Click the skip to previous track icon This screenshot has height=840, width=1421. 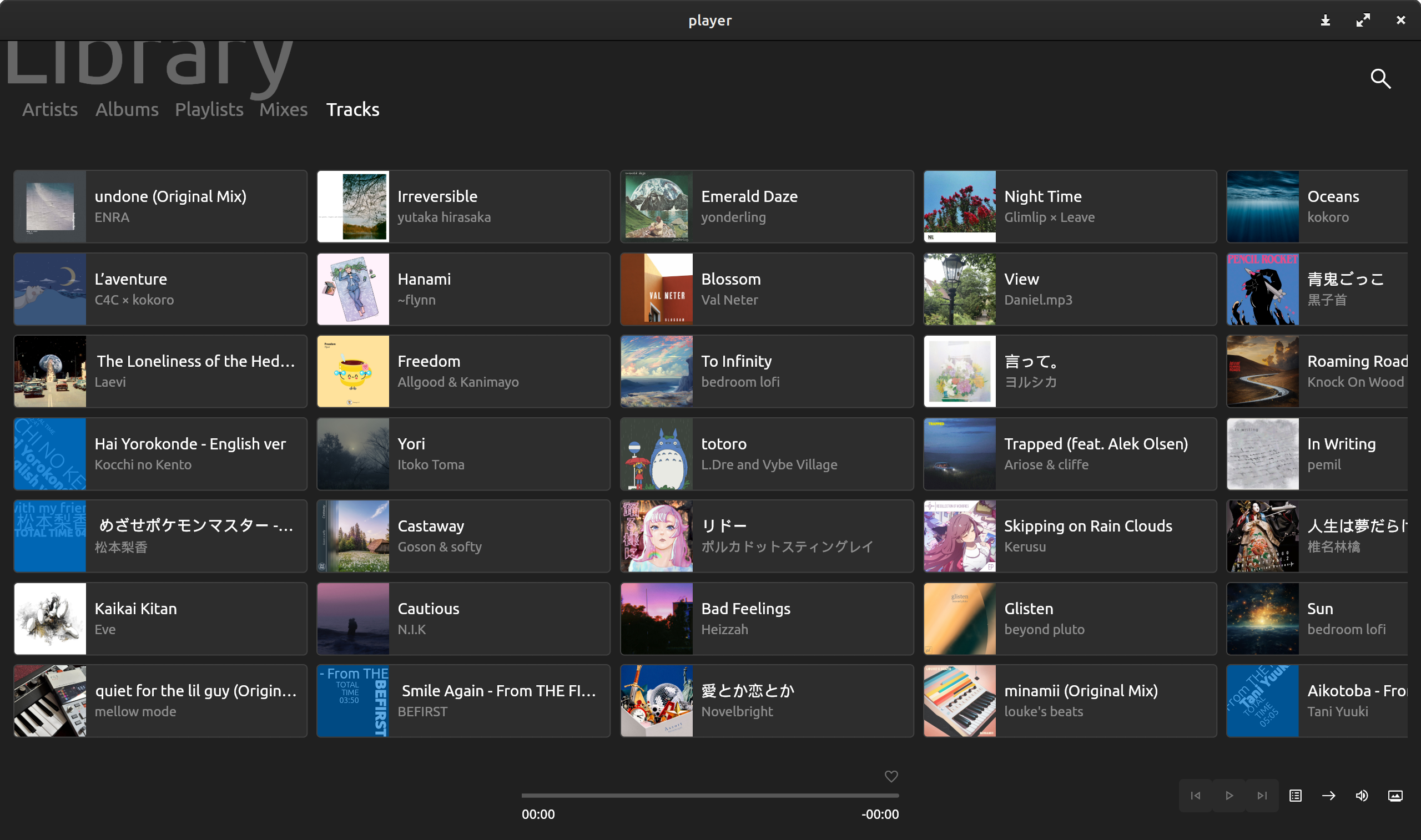click(x=1196, y=796)
